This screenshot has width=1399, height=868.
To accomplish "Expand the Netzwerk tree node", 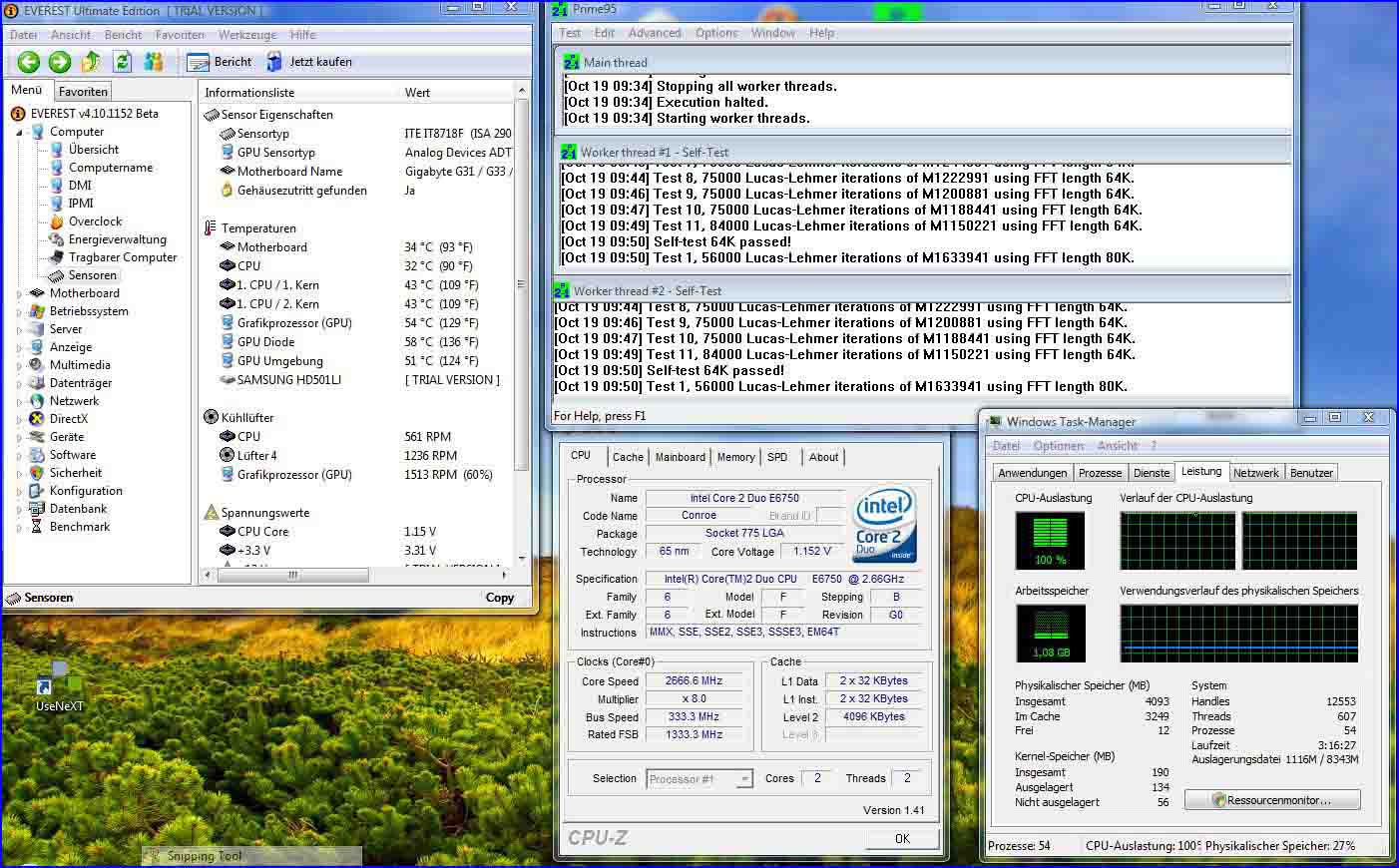I will click(x=19, y=401).
